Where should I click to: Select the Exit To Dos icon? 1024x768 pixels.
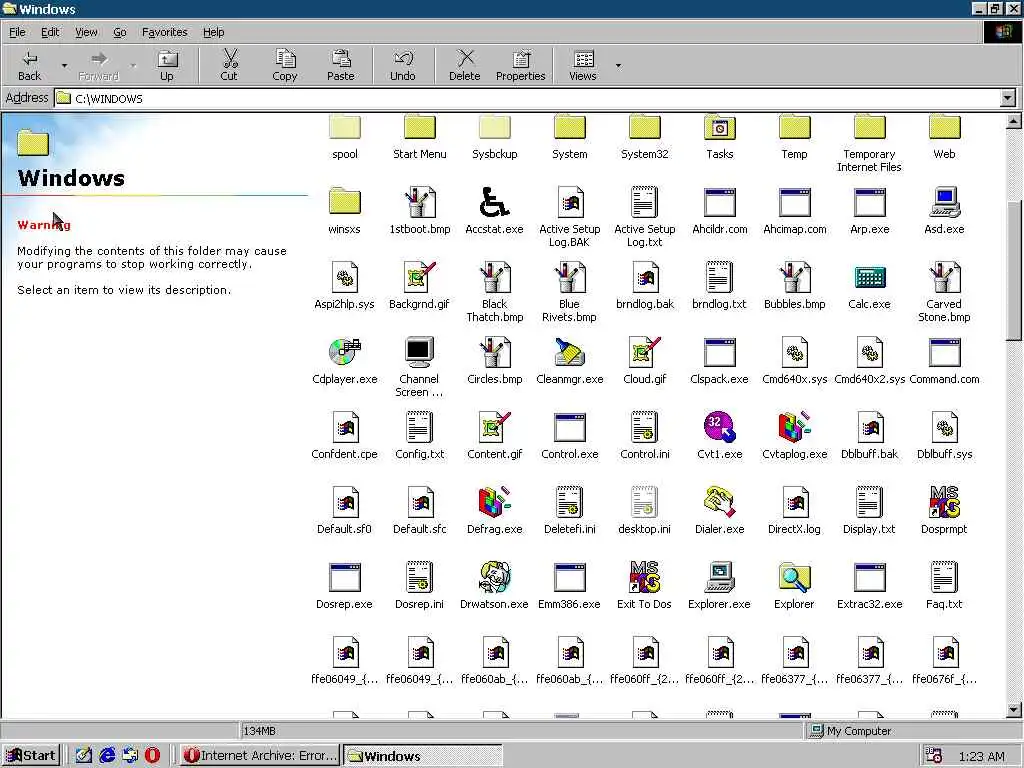[644, 577]
